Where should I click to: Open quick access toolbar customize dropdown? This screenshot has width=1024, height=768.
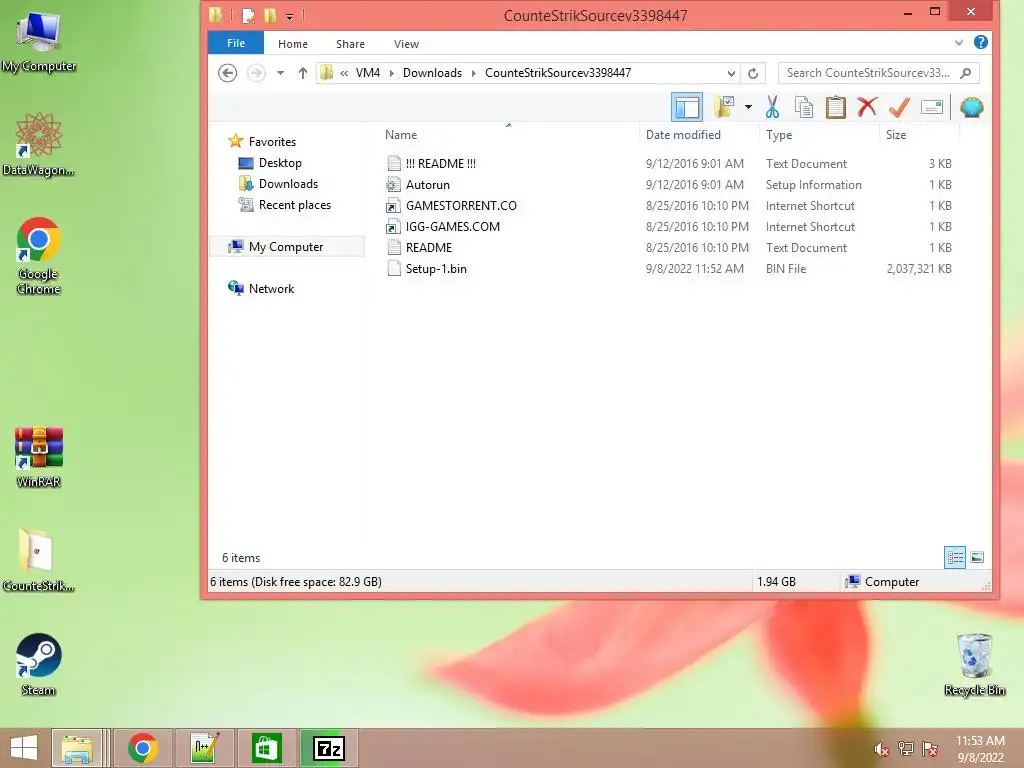coord(289,16)
